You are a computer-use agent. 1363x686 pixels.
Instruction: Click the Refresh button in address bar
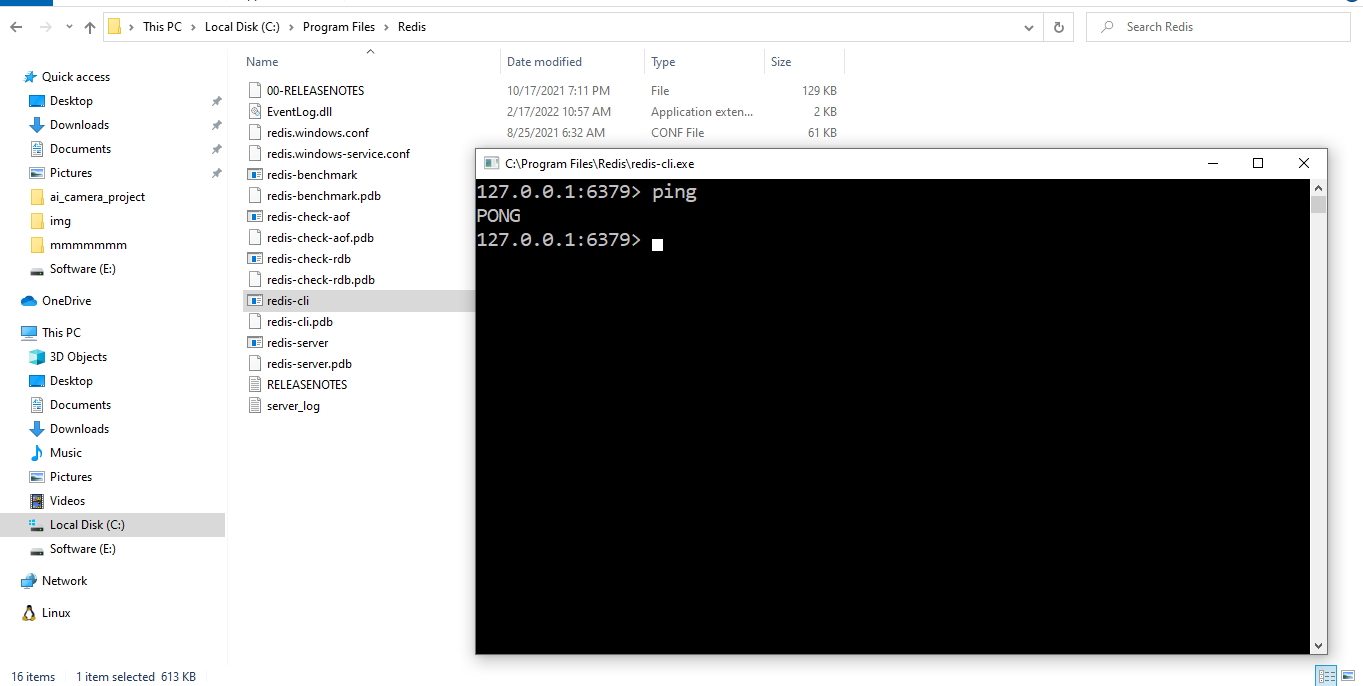1058,27
